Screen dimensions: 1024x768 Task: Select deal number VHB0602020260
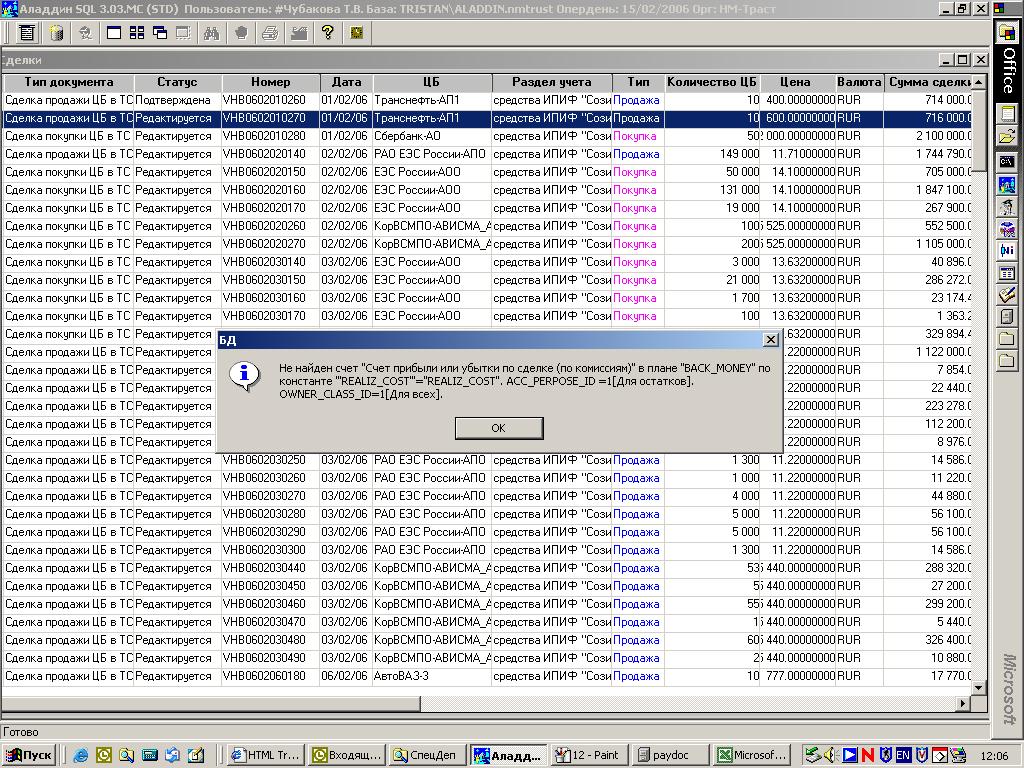pos(264,226)
